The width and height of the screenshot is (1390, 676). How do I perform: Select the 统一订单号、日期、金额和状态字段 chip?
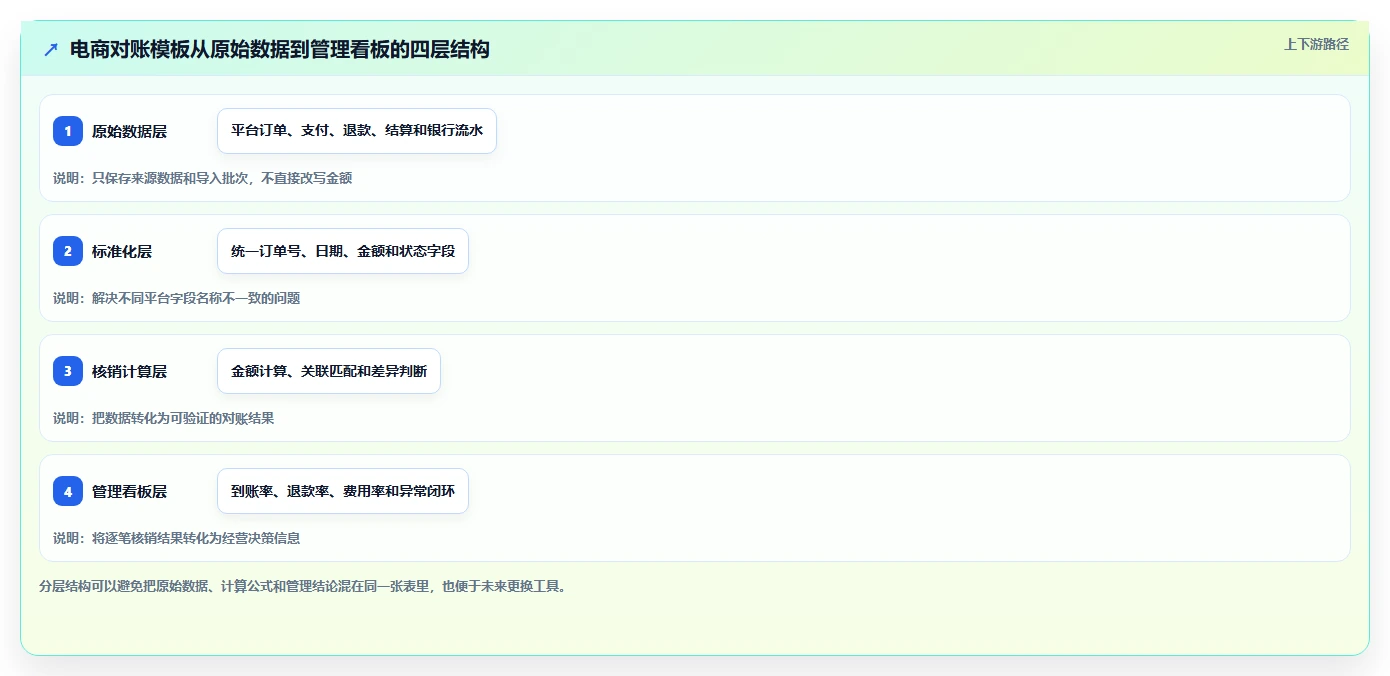pyautogui.click(x=343, y=251)
